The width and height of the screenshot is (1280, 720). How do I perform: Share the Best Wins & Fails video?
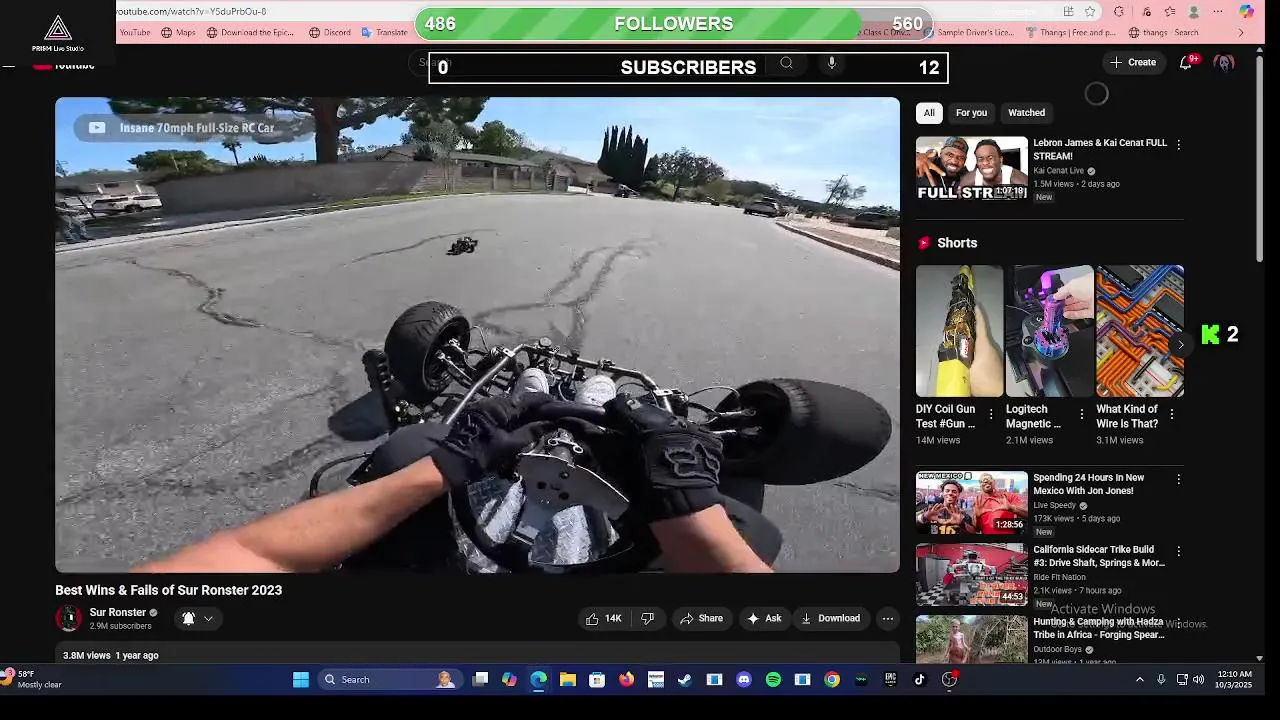(701, 618)
